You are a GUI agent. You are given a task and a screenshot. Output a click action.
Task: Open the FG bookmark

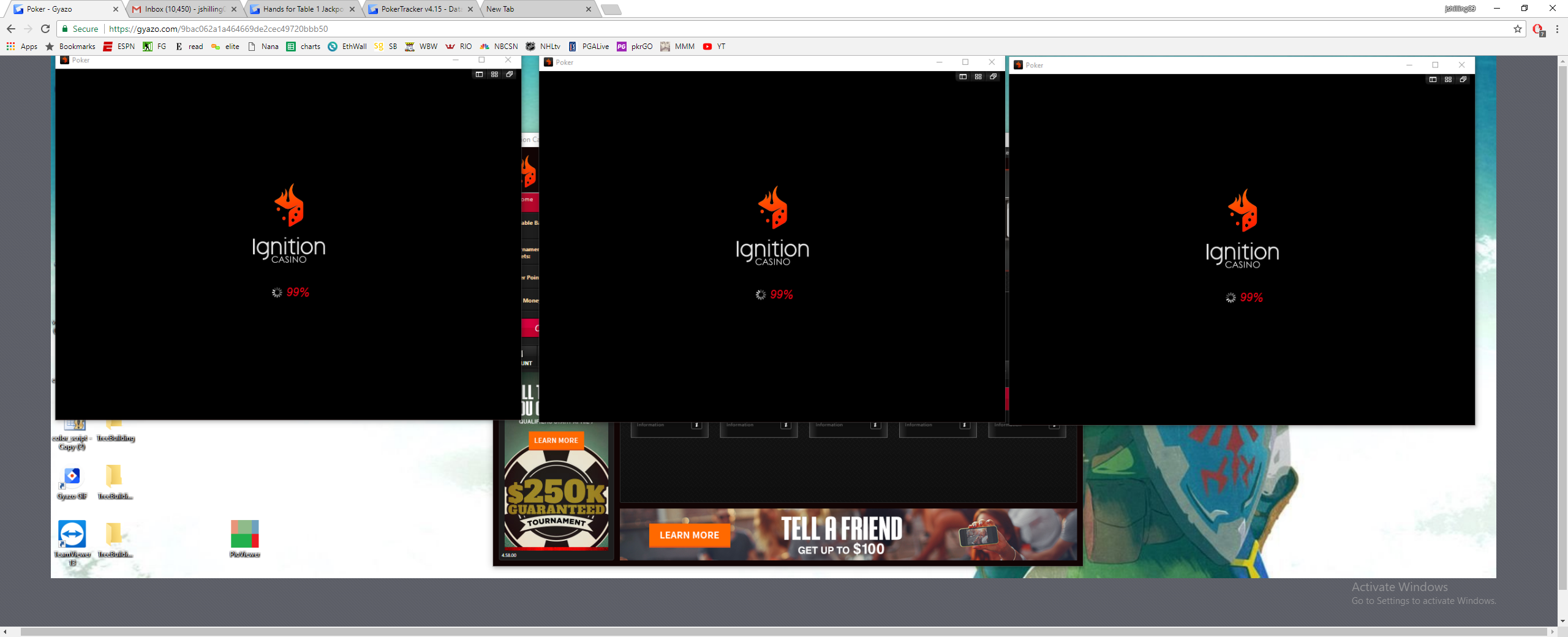click(x=155, y=47)
